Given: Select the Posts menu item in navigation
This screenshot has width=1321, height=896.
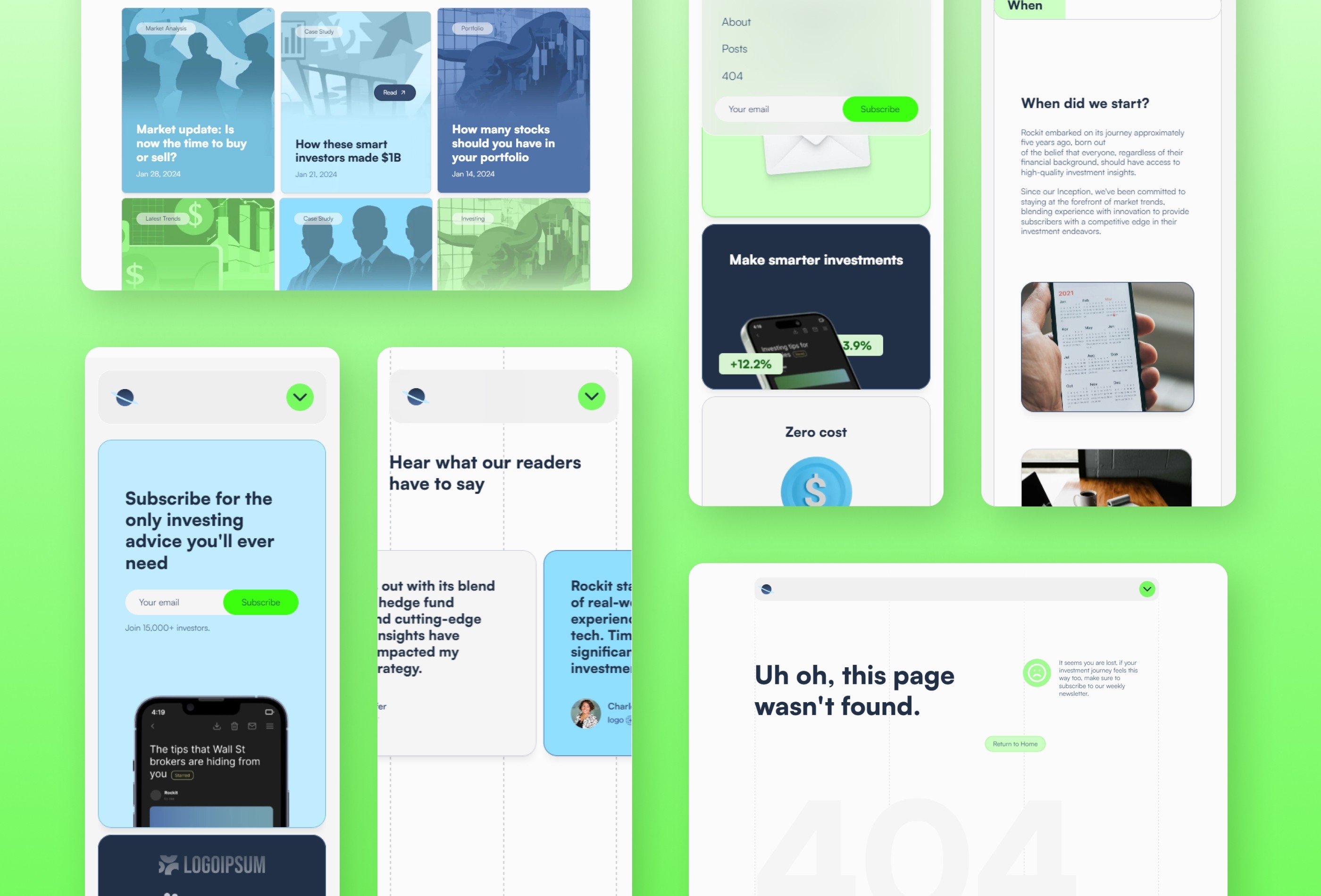Looking at the screenshot, I should pos(734,48).
